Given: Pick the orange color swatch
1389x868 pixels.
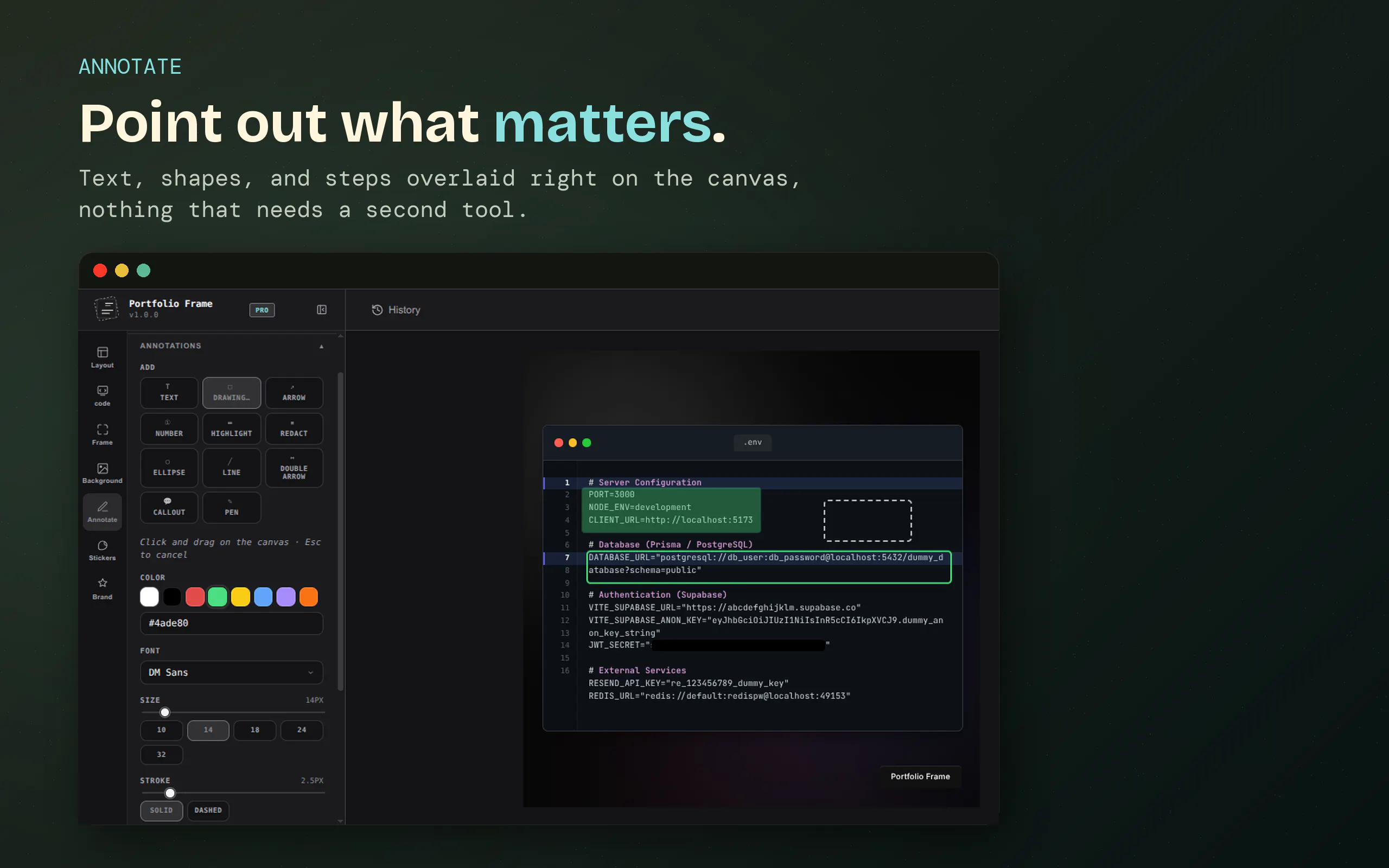Looking at the screenshot, I should (x=309, y=597).
